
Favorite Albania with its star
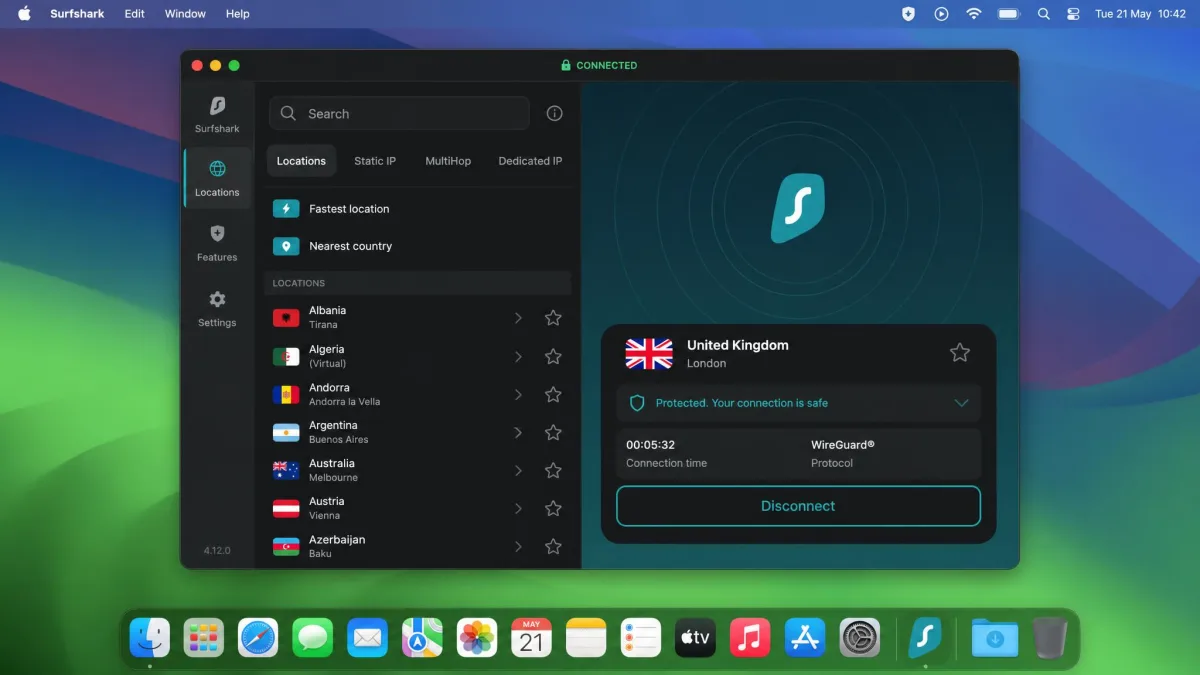[553, 318]
